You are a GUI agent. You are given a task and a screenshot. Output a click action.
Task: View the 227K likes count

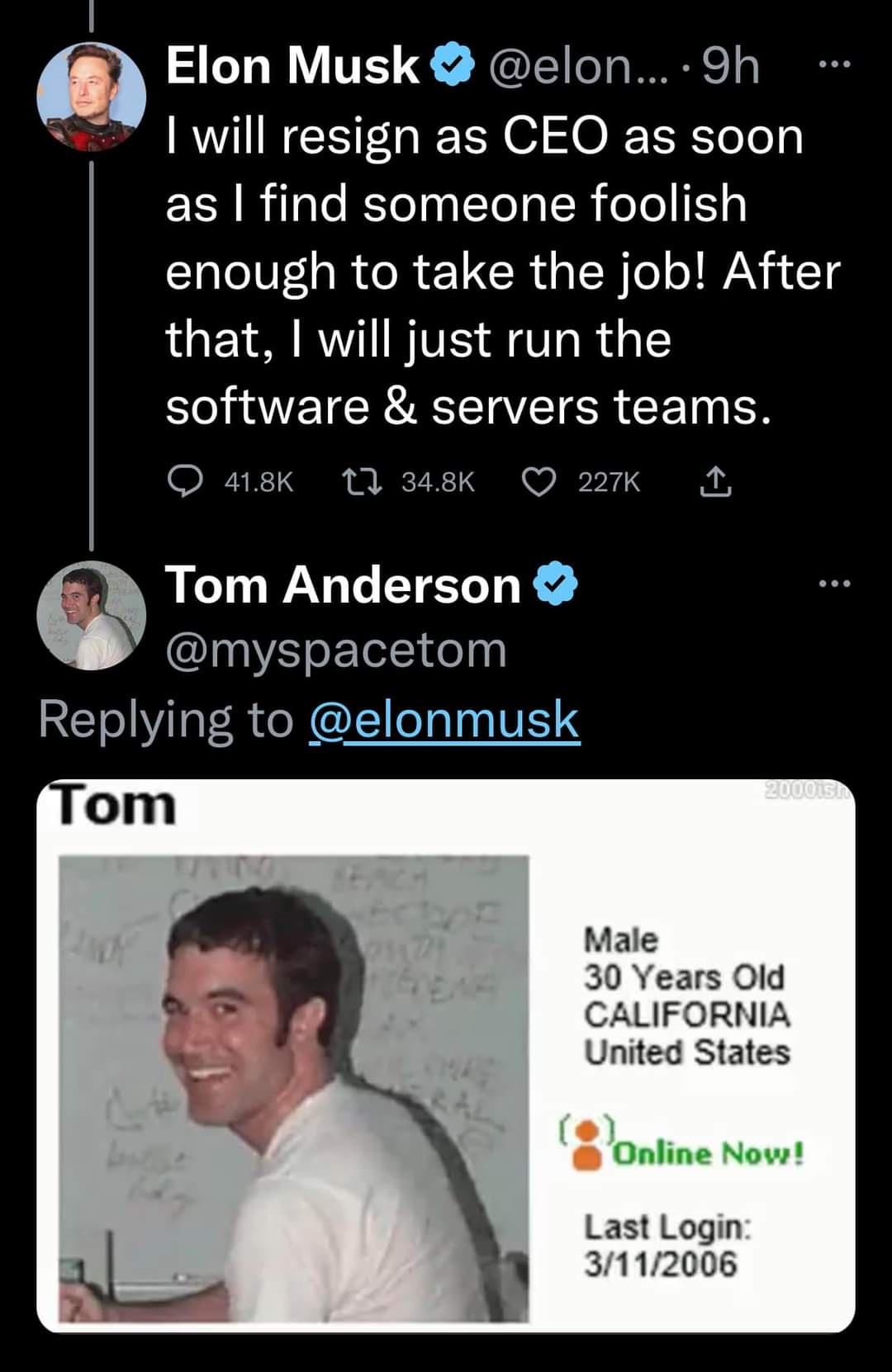(x=610, y=482)
